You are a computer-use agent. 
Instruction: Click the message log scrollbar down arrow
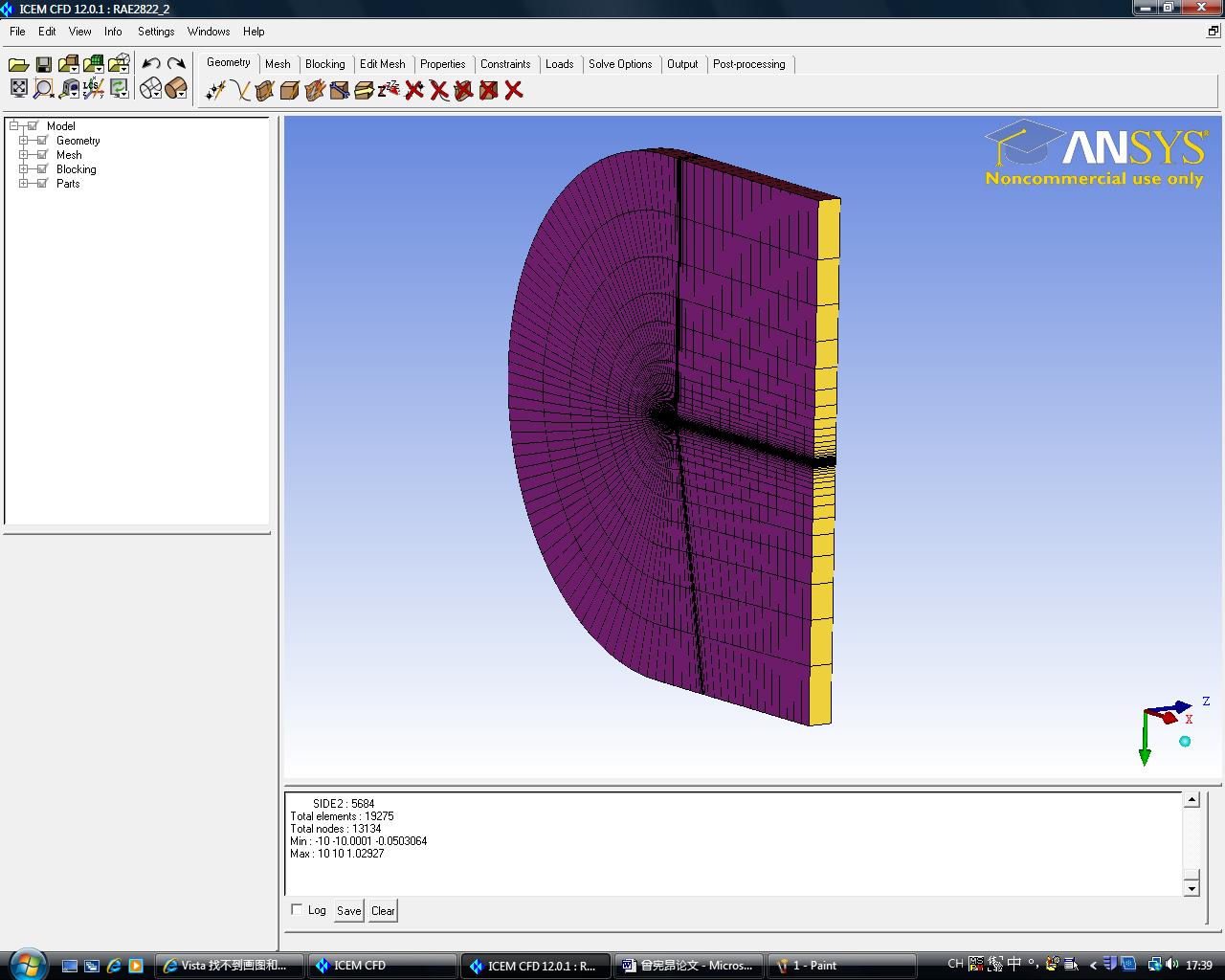coord(1192,888)
